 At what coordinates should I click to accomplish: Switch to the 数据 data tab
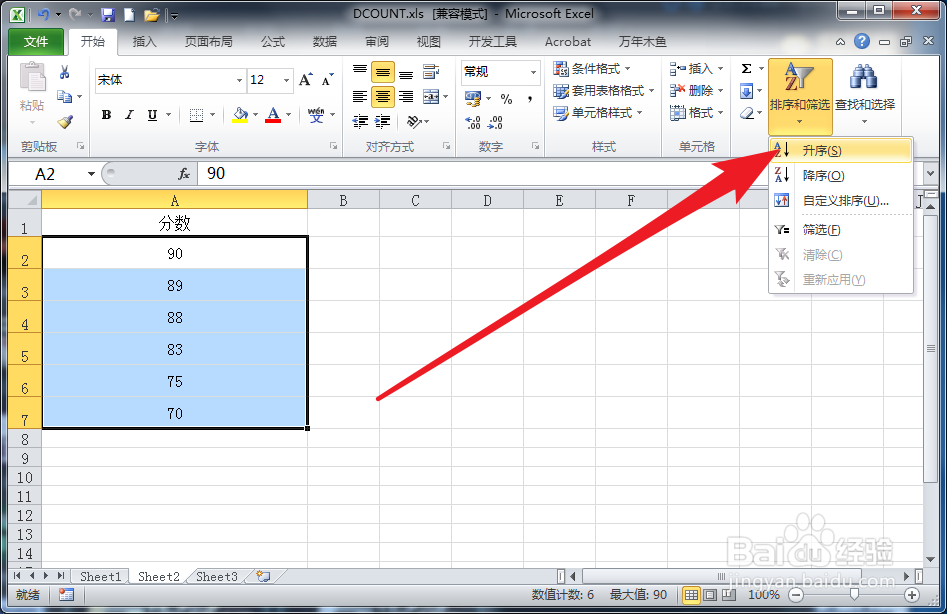click(325, 42)
